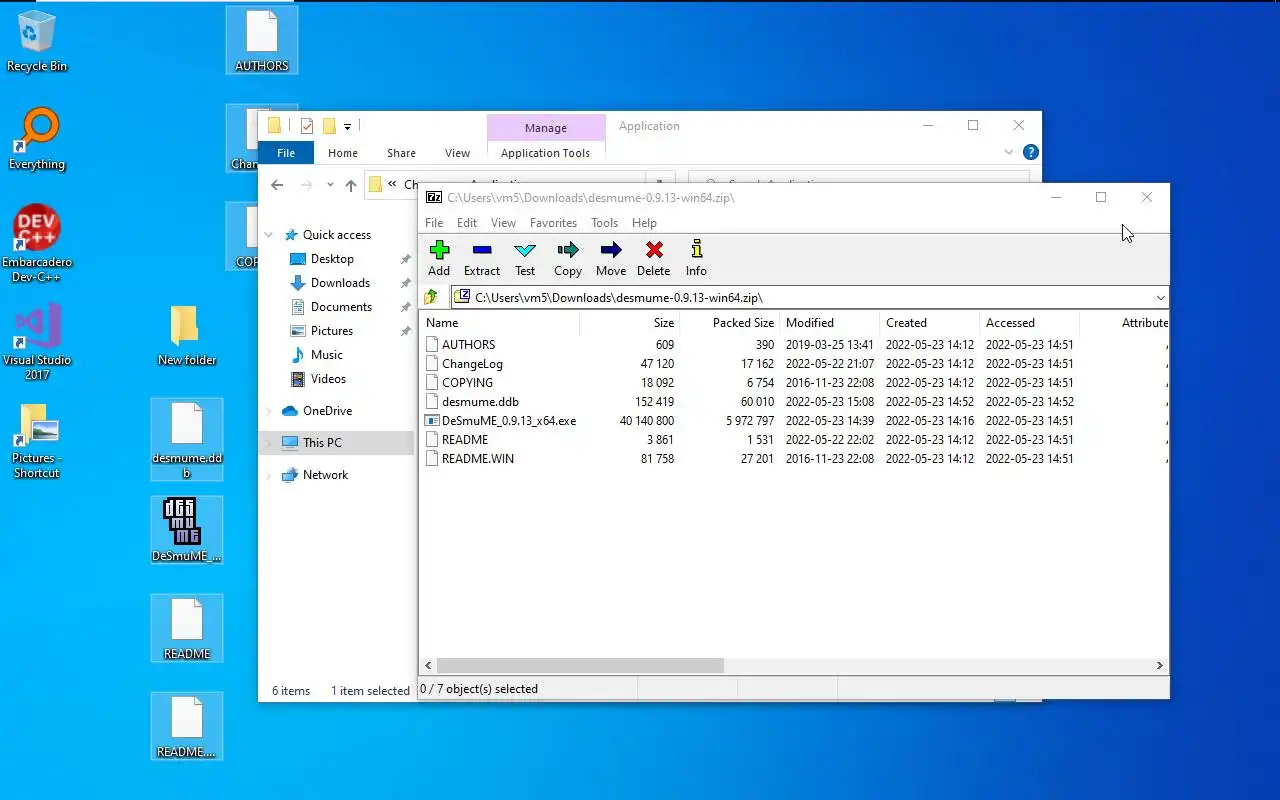The image size is (1280, 800).
Task: Select the Pictures - Shortcut desktop icon
Action: tap(37, 440)
